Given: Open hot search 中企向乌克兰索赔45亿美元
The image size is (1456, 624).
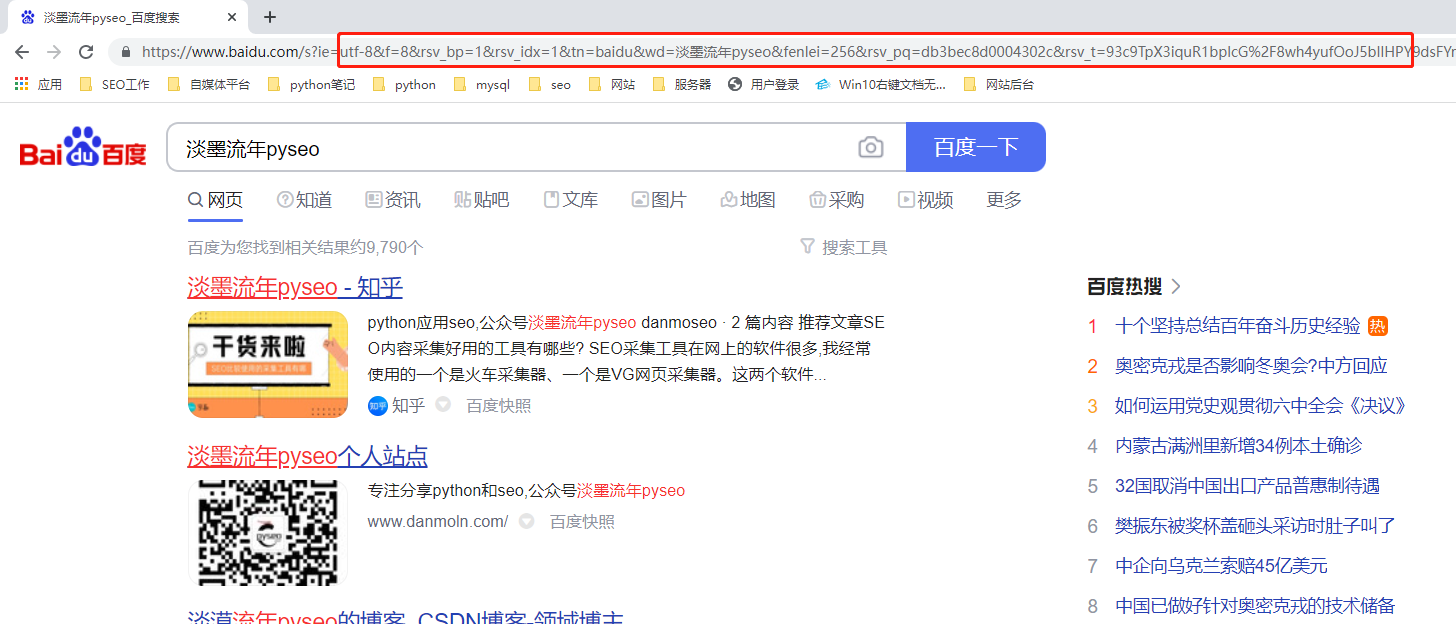Looking at the screenshot, I should point(1221,566).
